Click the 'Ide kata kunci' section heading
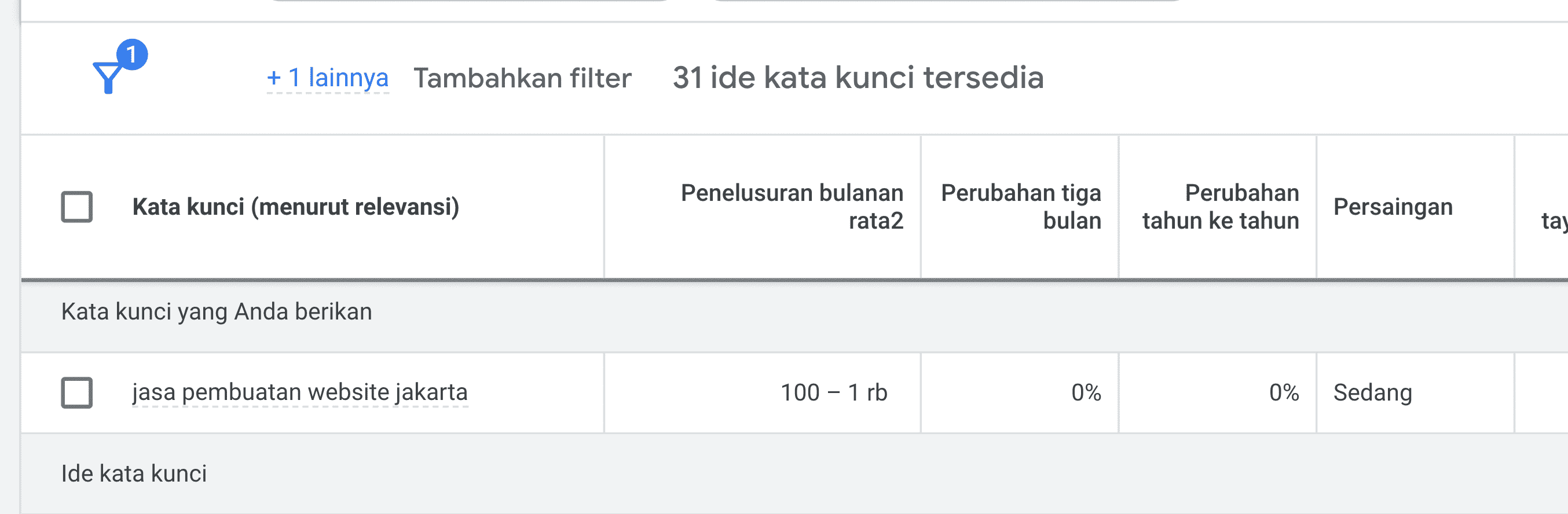Viewport: 1568px width, 514px height. (134, 473)
